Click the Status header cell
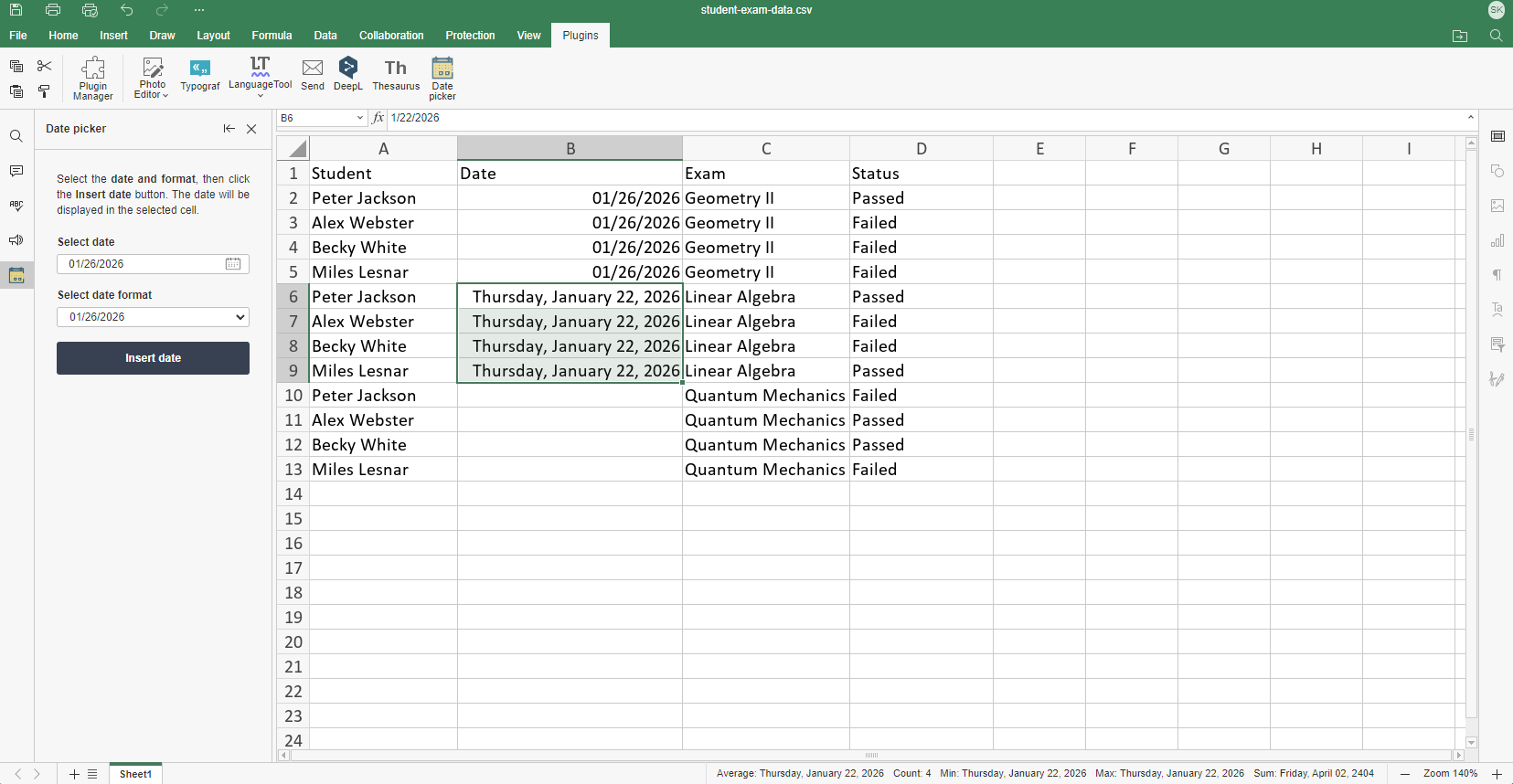The height and width of the screenshot is (784, 1513). point(922,174)
